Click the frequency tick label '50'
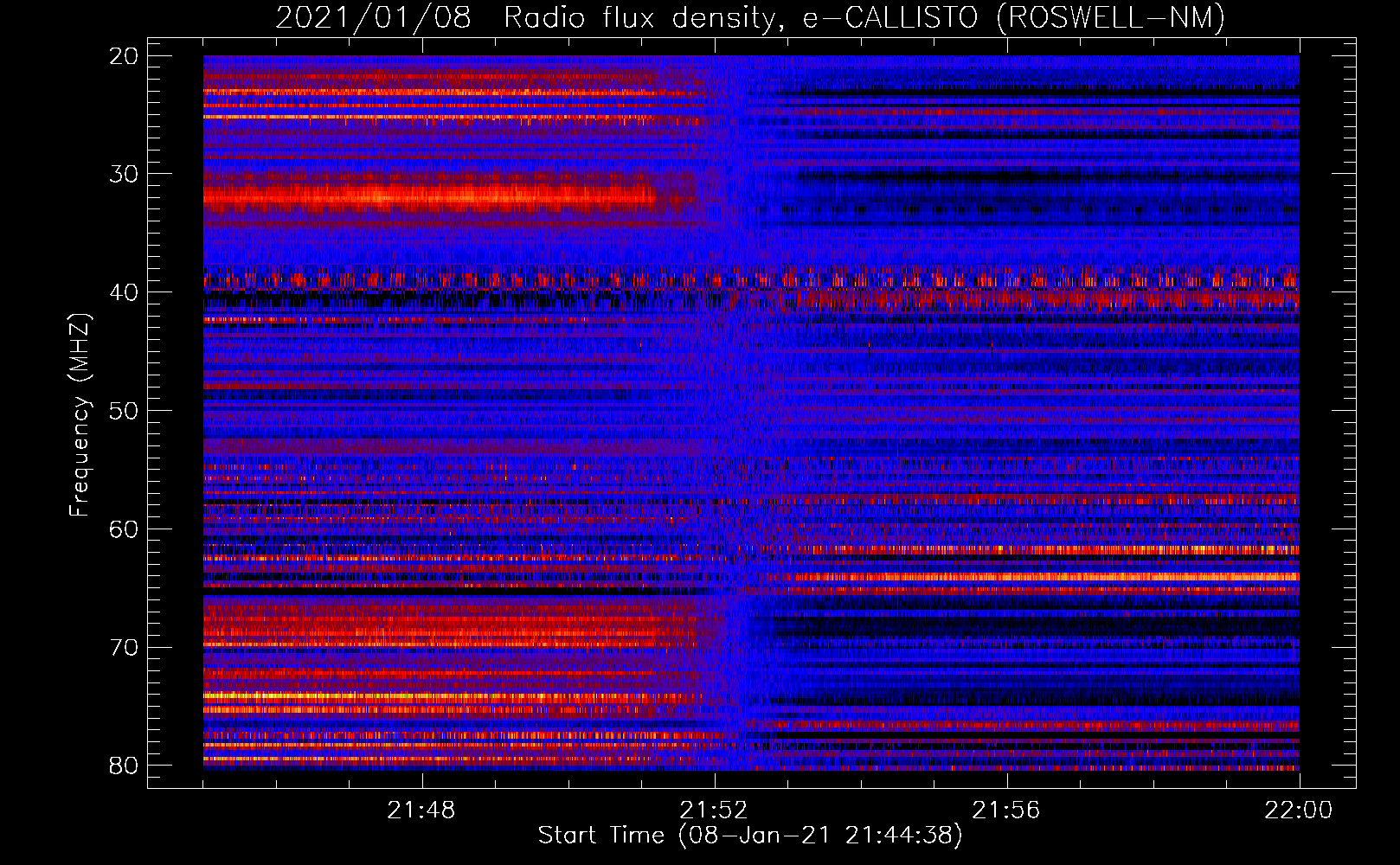 pyautogui.click(x=125, y=411)
